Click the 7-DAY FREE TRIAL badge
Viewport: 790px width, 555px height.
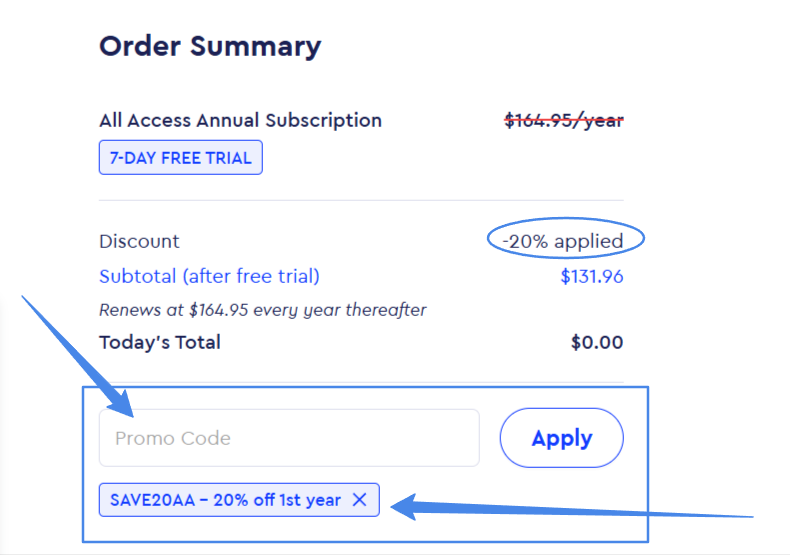click(181, 158)
